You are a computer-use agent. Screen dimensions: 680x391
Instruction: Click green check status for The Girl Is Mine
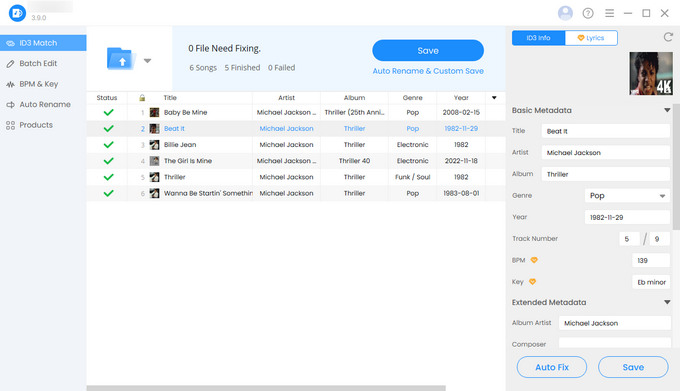click(x=108, y=161)
